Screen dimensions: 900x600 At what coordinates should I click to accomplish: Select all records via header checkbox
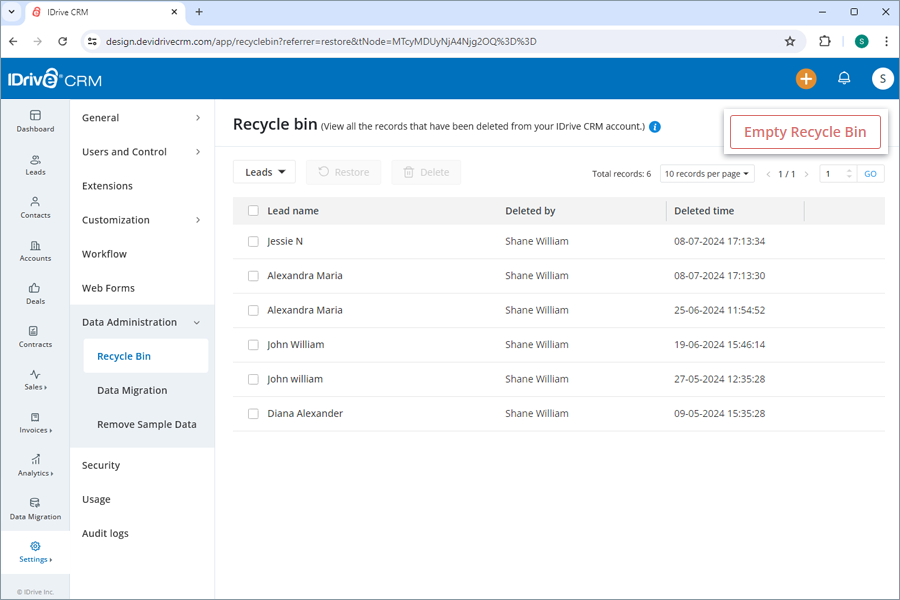click(253, 210)
